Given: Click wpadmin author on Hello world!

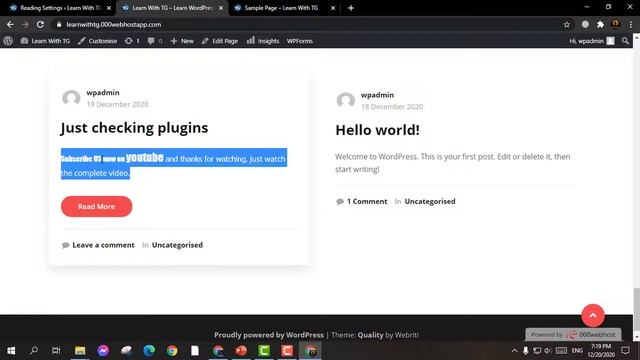Looking at the screenshot, I should click(x=377, y=95).
